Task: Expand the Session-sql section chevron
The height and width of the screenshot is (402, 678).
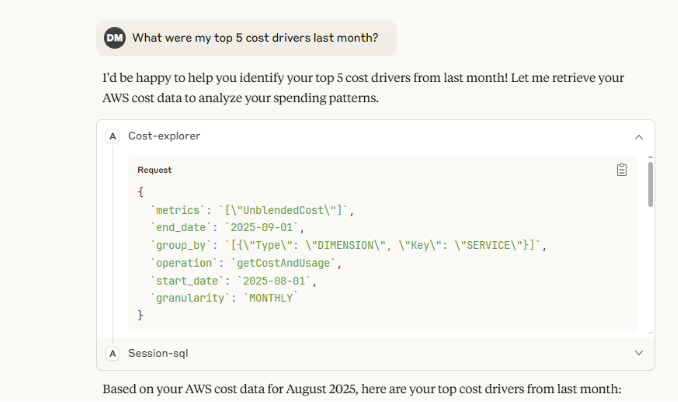Action: tap(639, 353)
